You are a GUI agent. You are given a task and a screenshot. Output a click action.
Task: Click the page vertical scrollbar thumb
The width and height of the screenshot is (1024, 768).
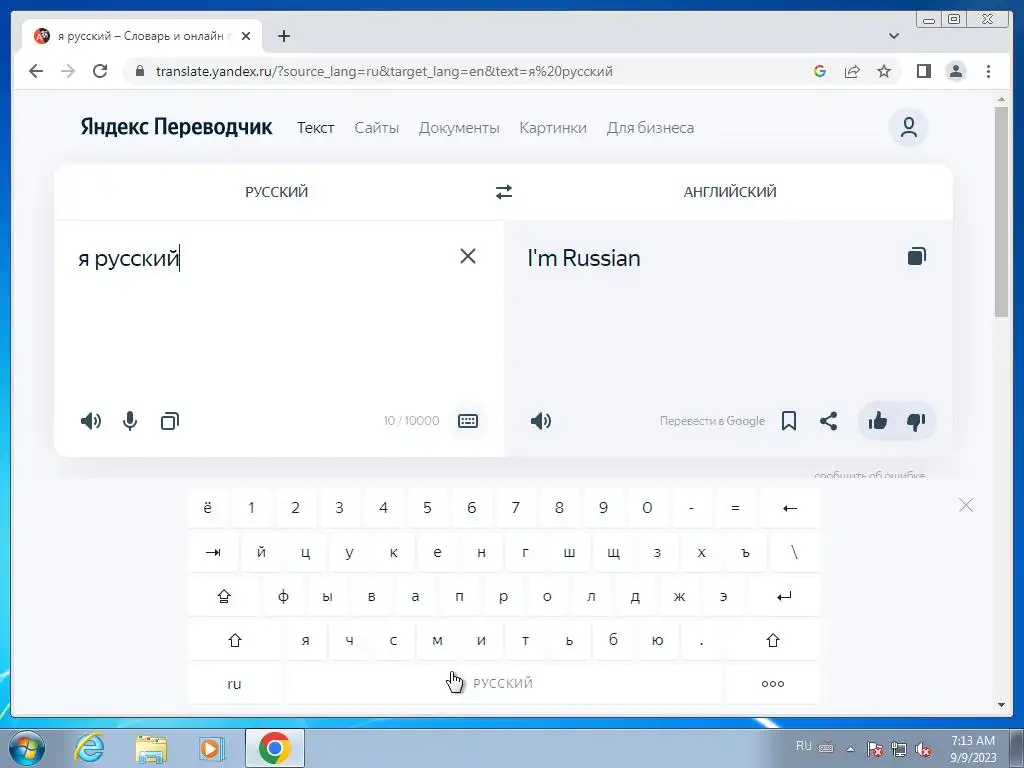pyautogui.click(x=1001, y=212)
